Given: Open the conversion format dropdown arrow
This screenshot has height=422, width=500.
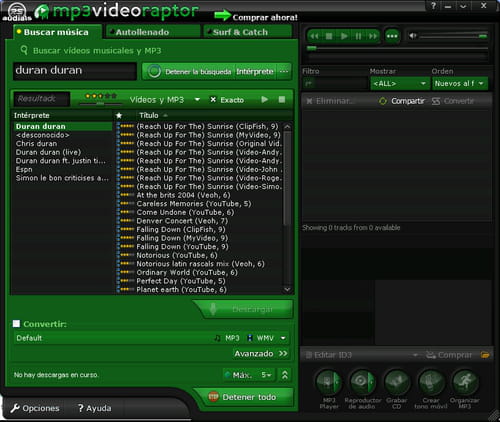Looking at the screenshot, I should [283, 338].
